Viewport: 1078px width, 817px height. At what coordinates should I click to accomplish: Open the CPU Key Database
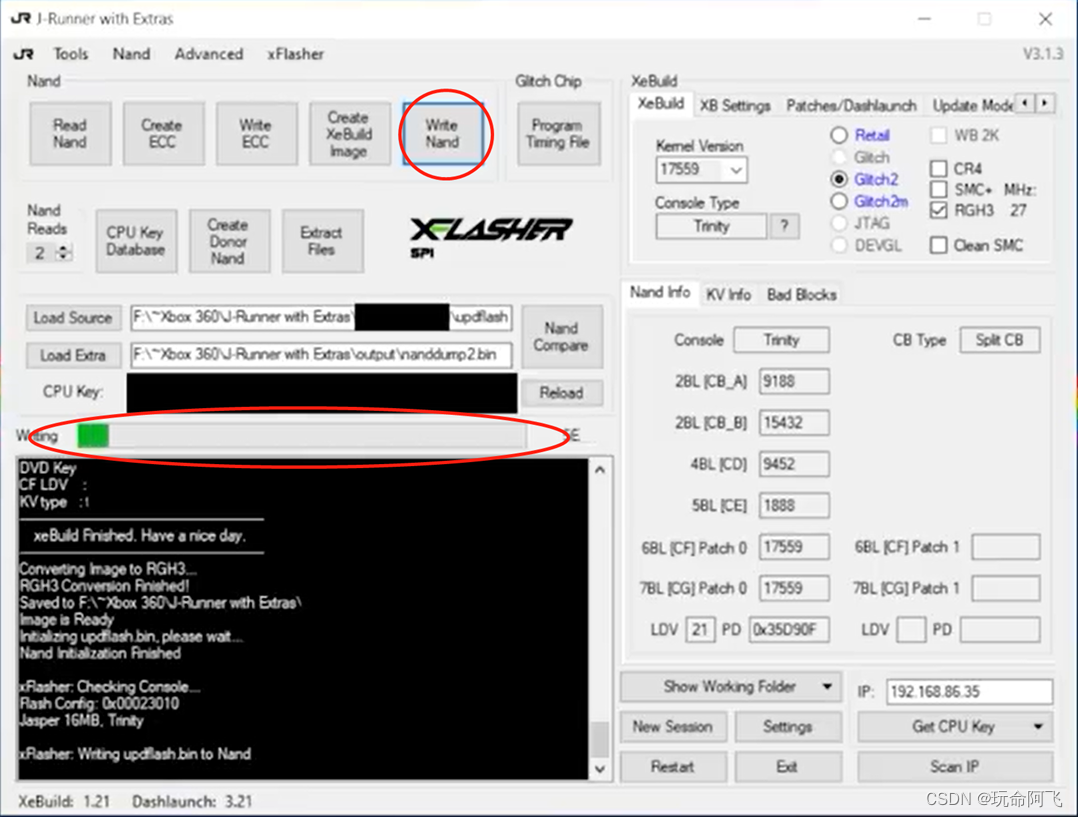[136, 241]
